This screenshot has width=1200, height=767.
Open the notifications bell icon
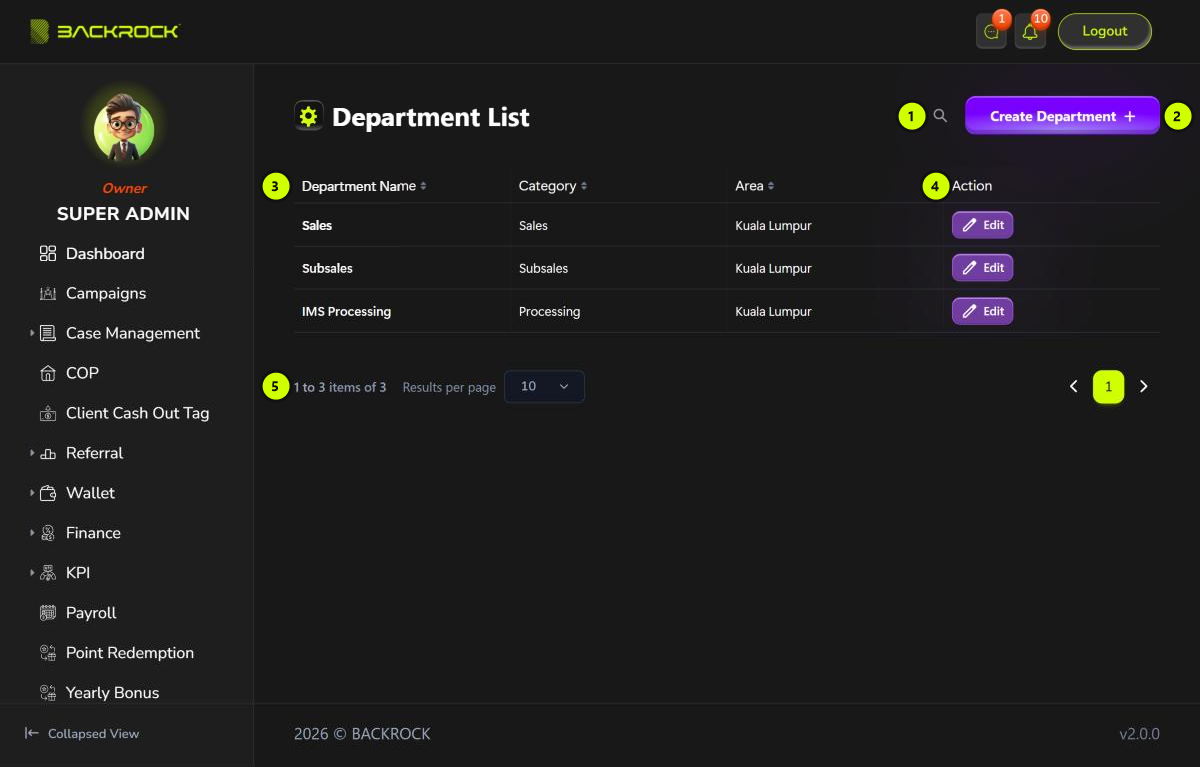(x=1030, y=32)
